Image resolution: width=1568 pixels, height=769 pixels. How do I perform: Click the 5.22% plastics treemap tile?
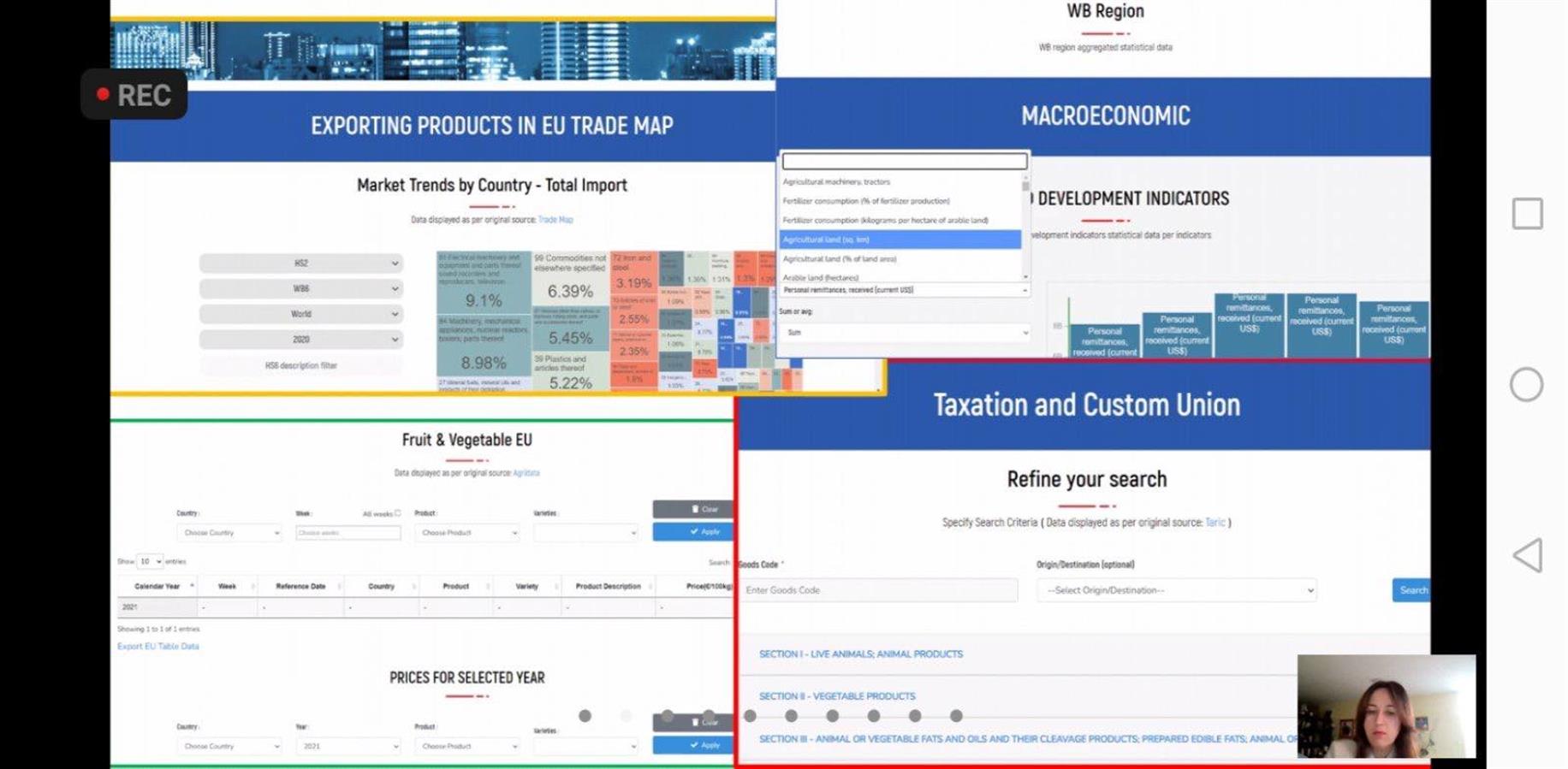(570, 372)
